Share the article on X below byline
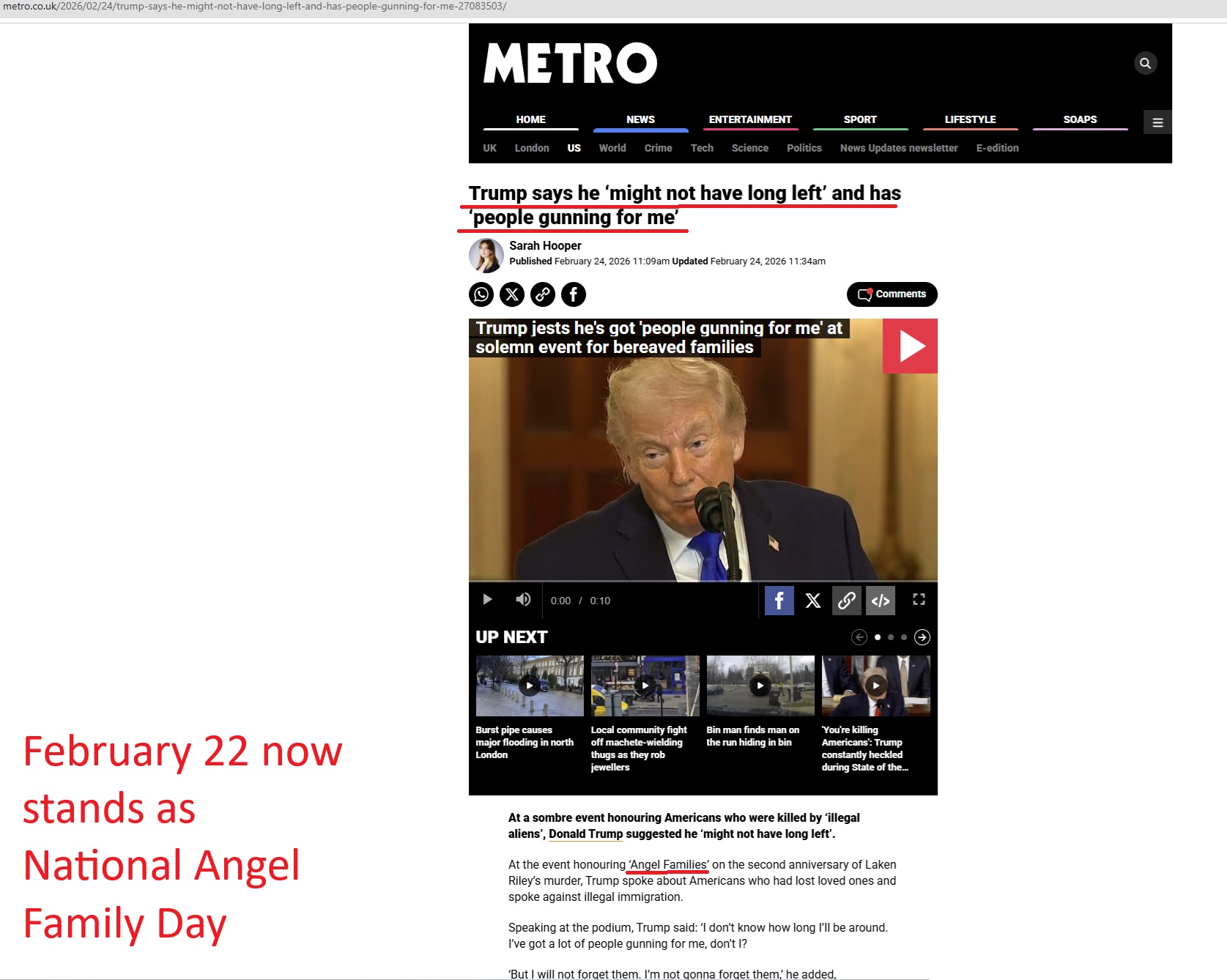The image size is (1227, 980). pos(512,294)
